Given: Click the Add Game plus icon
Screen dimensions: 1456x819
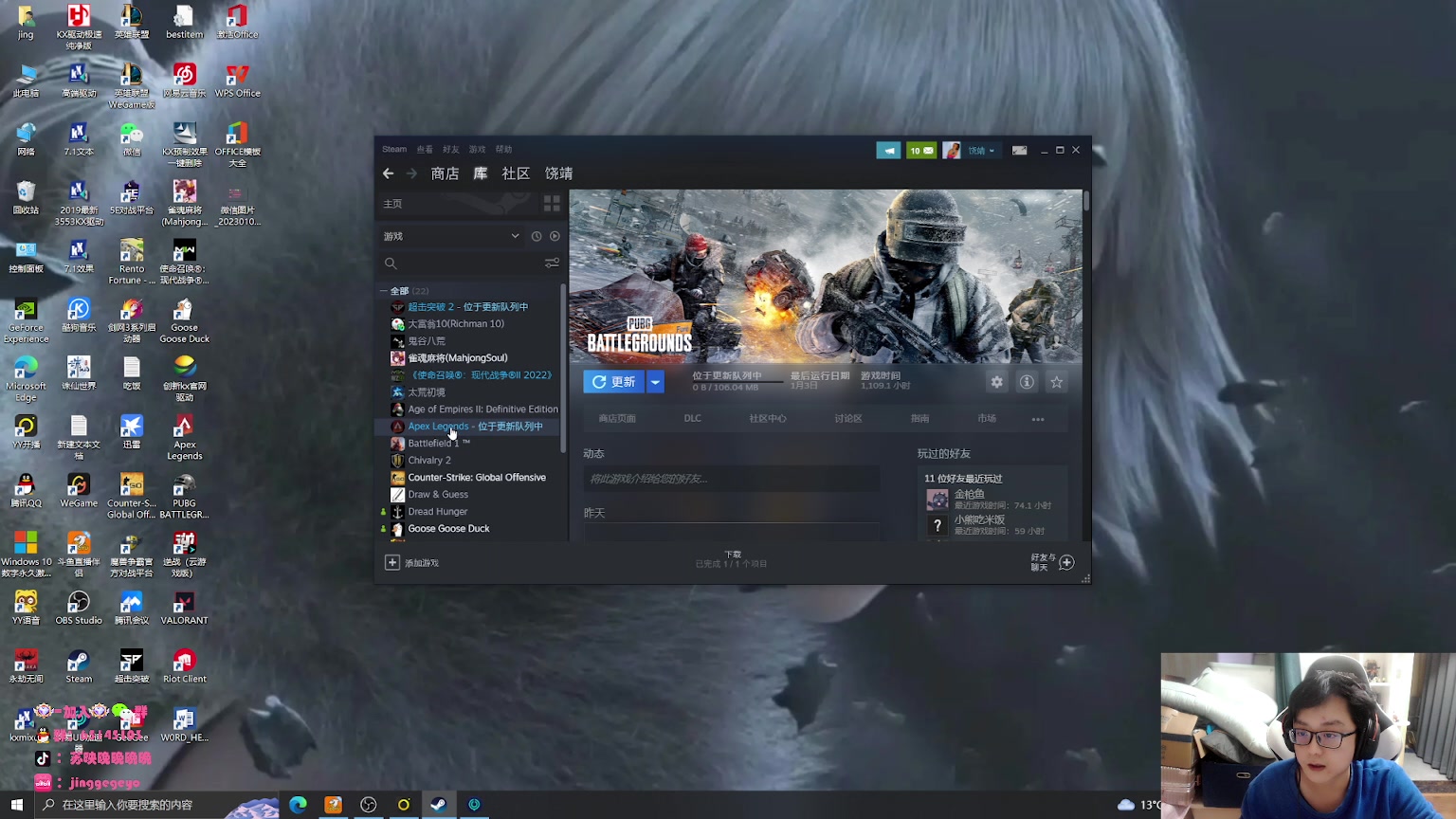Looking at the screenshot, I should (x=391, y=562).
